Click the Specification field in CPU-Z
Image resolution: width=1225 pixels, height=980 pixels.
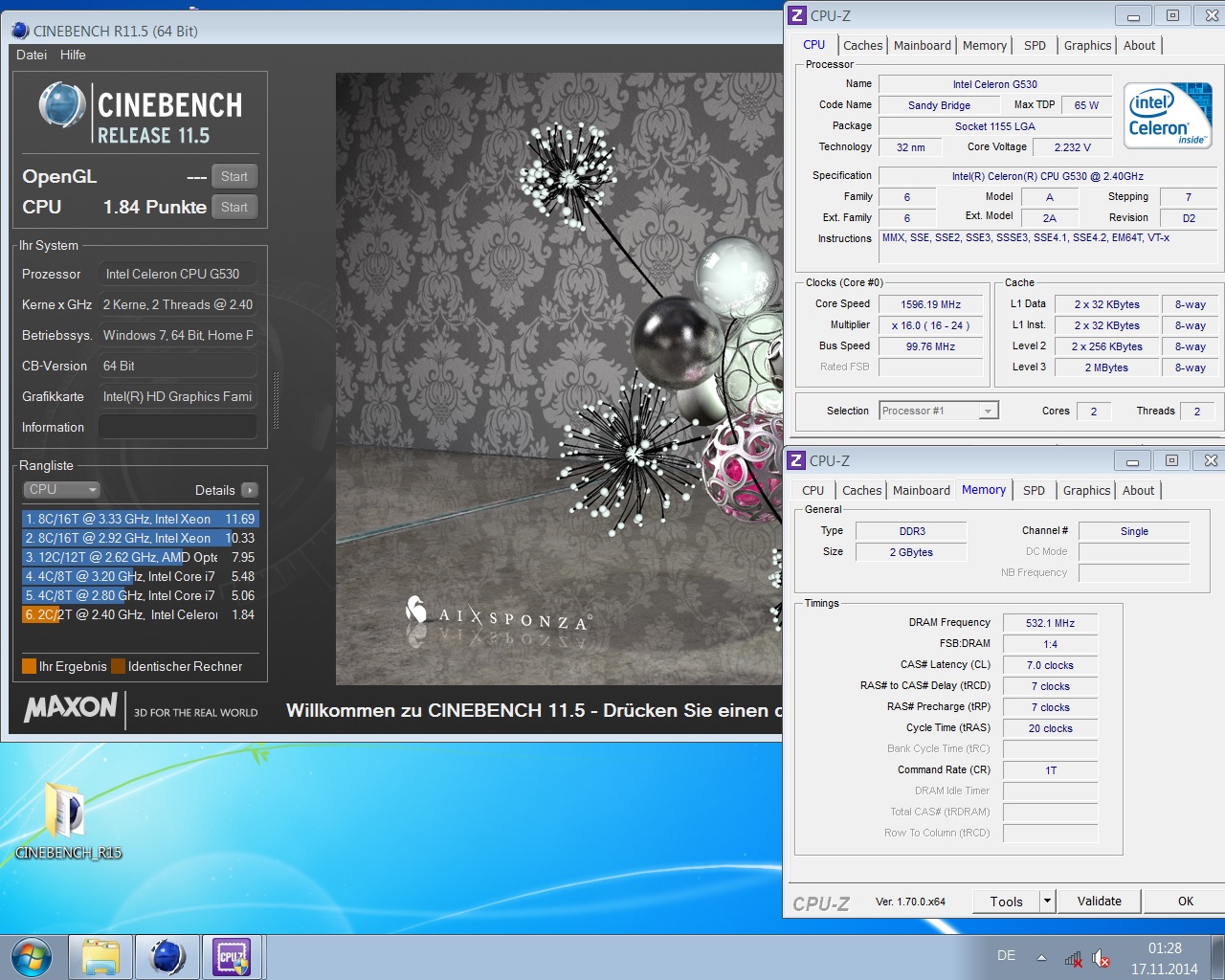(x=1048, y=176)
